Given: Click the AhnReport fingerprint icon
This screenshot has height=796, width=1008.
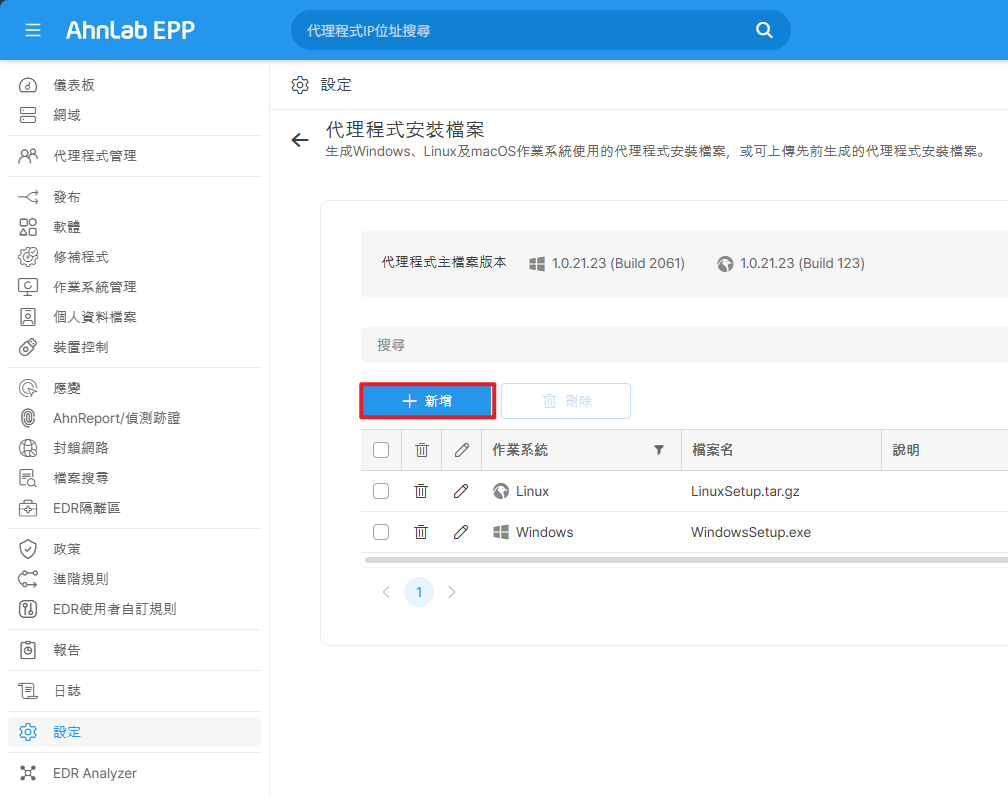Looking at the screenshot, I should [x=28, y=418].
